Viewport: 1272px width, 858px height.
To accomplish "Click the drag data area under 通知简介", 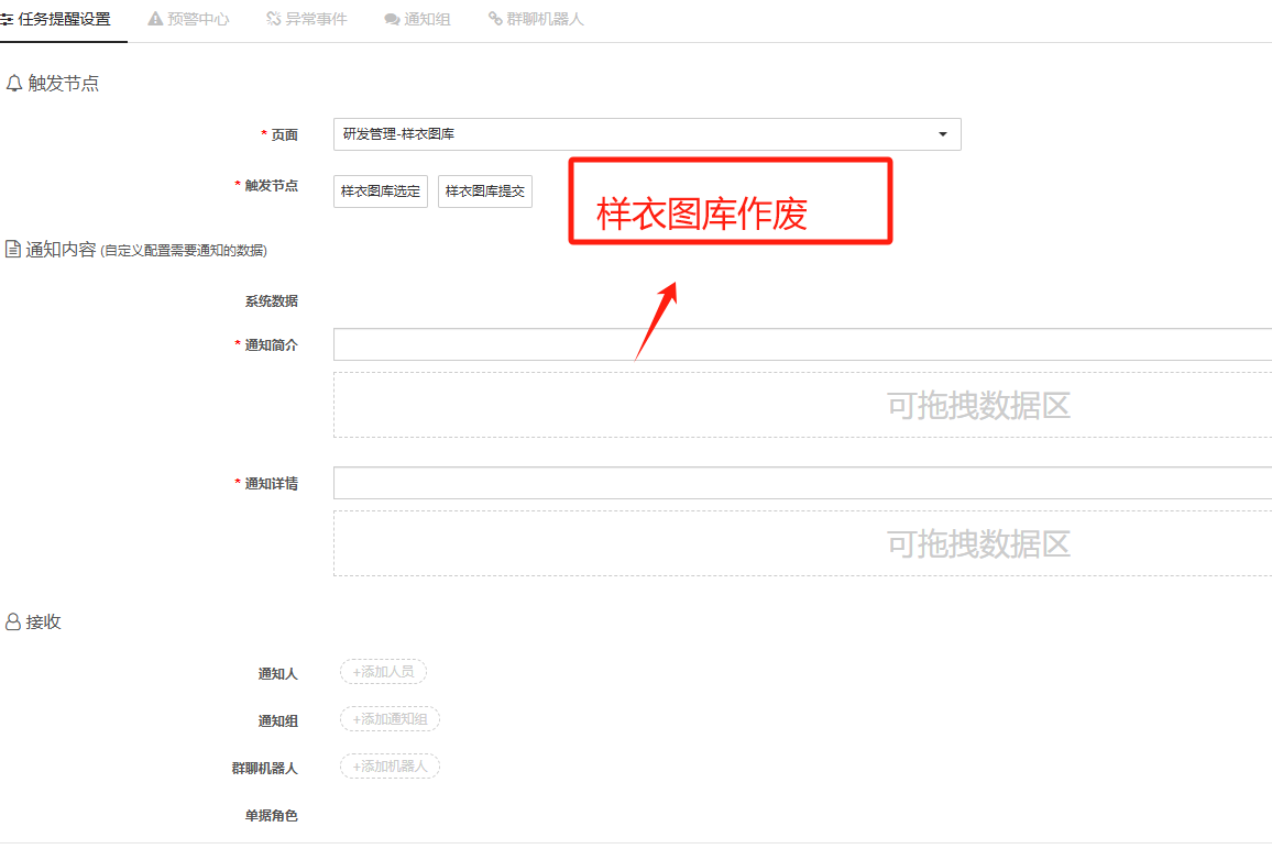I will tap(802, 405).
